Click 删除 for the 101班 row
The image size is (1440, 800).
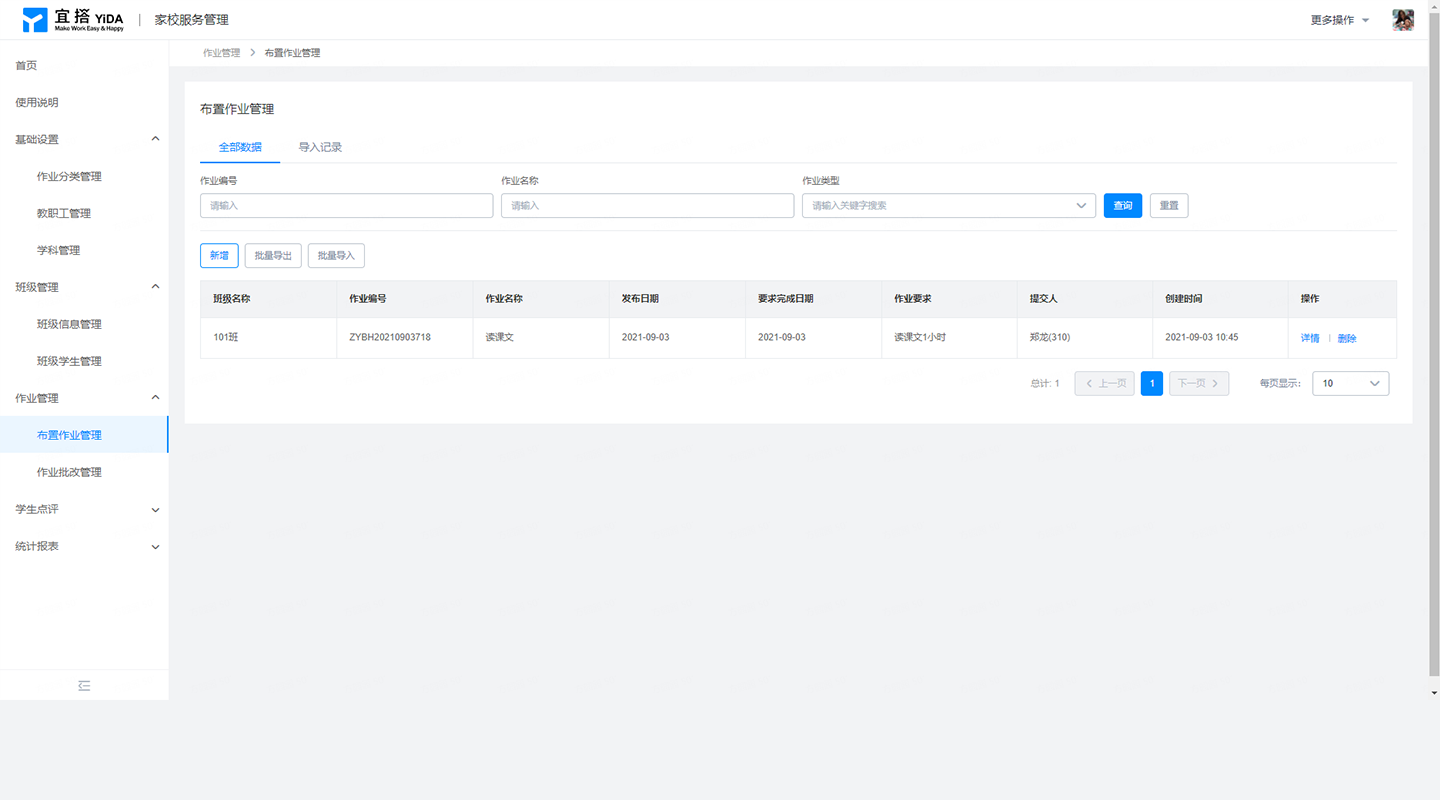1347,338
